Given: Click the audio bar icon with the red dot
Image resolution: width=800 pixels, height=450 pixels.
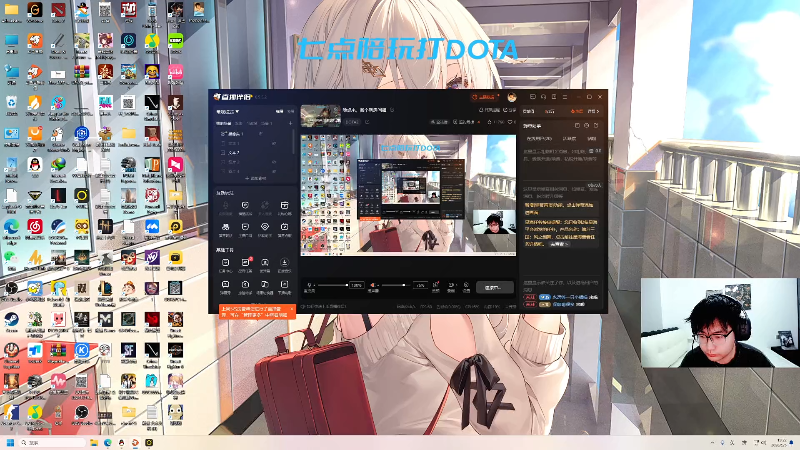Looking at the screenshot, I should 436,285.
